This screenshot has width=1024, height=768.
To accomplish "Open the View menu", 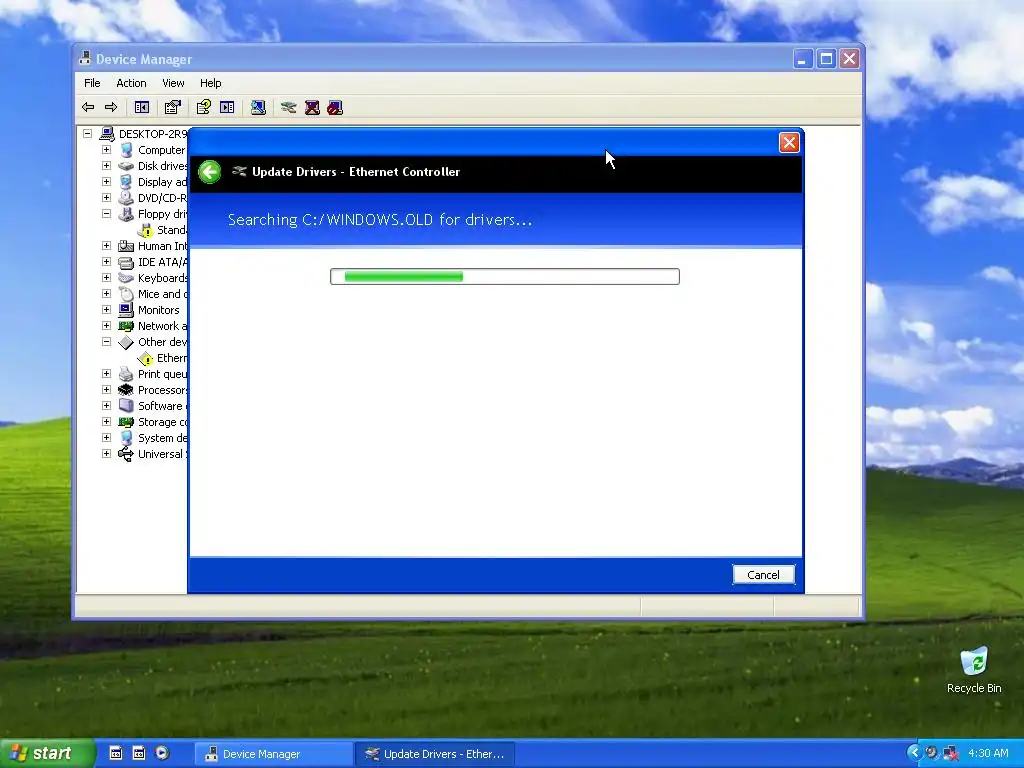I will click(x=173, y=83).
